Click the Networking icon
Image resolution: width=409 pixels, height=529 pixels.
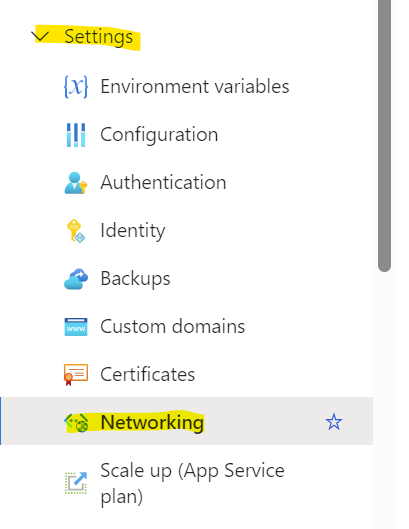pos(76,423)
